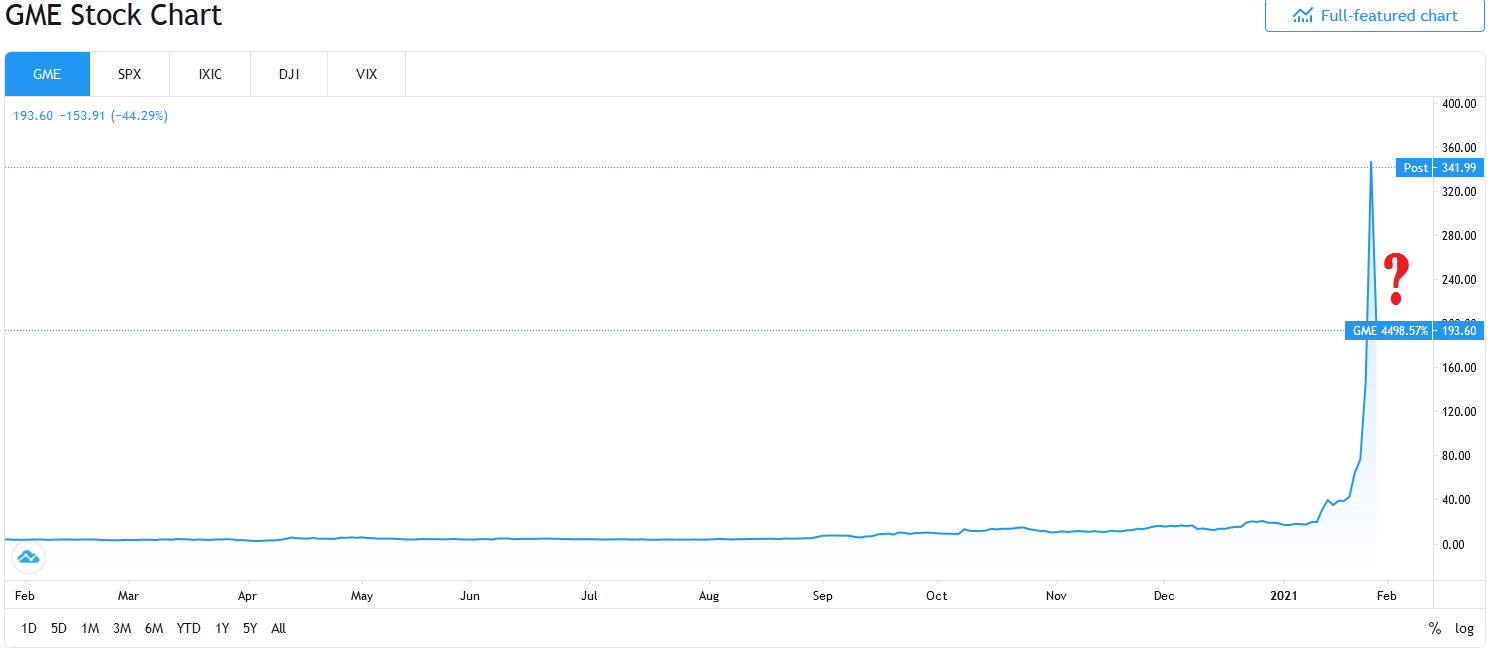Click the 240.00 price axis label

click(x=1459, y=280)
